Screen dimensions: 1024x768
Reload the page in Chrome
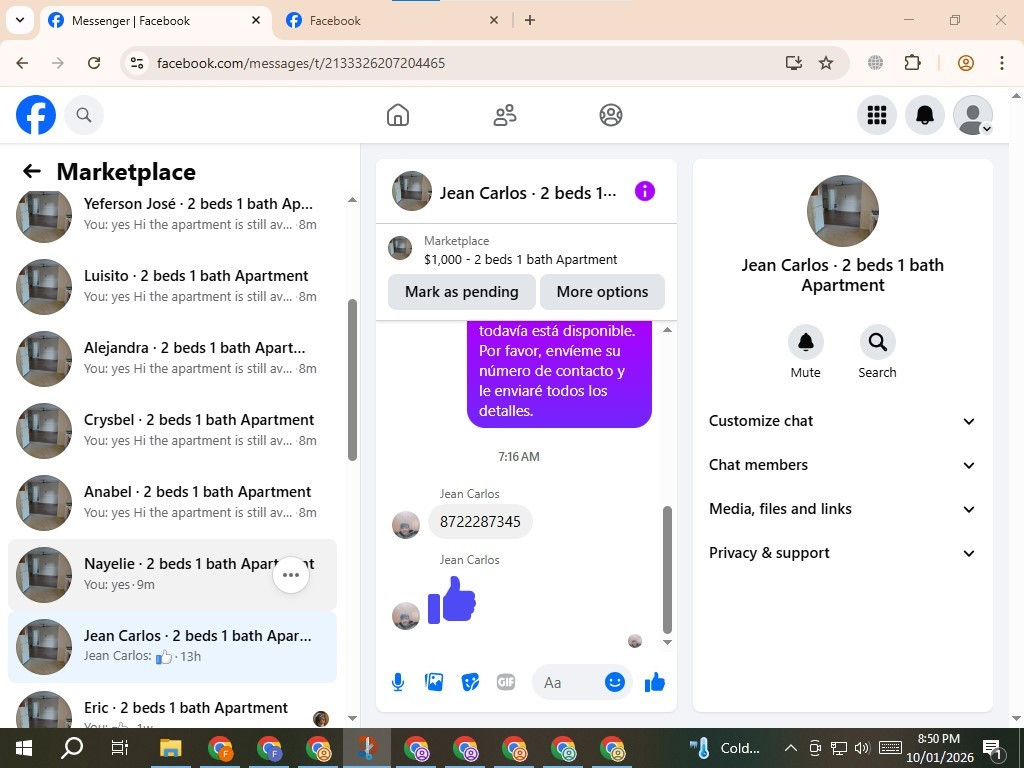(94, 63)
